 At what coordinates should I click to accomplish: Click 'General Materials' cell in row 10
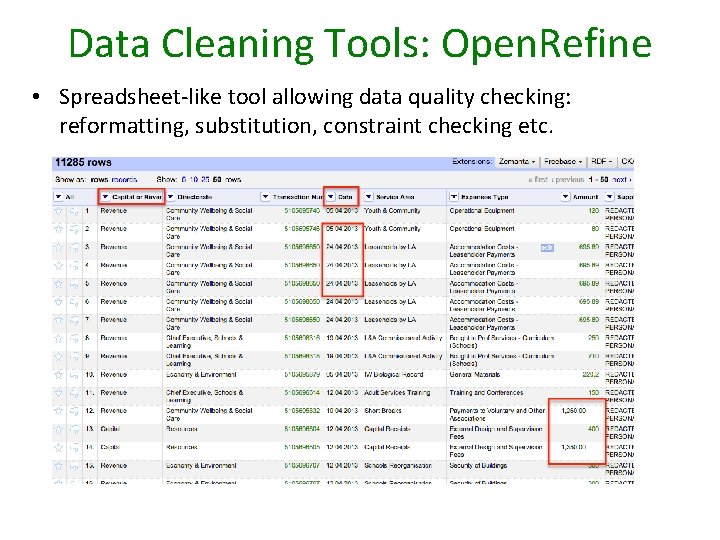pyautogui.click(x=475, y=375)
